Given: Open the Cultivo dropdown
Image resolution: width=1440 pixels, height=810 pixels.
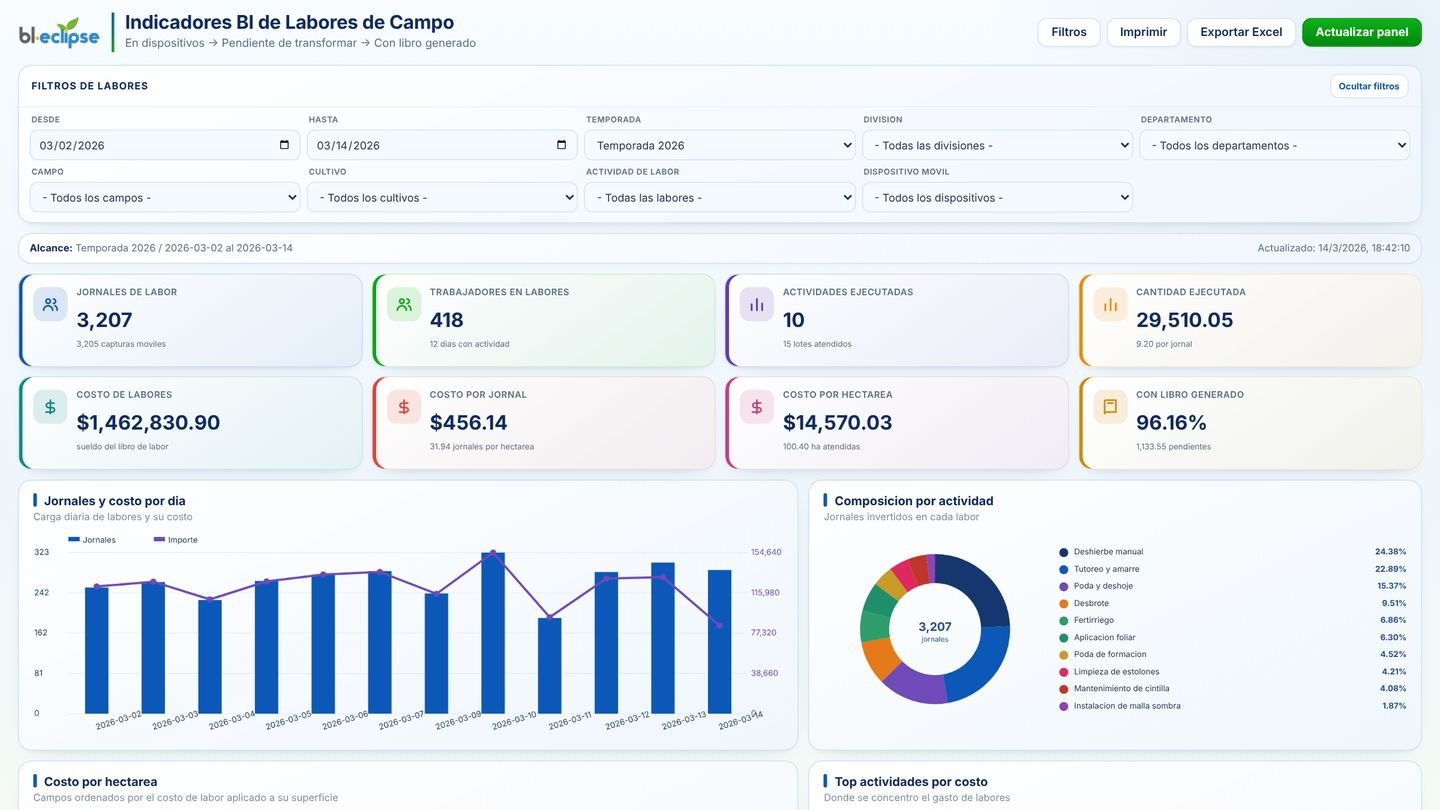Looking at the screenshot, I should coord(442,197).
